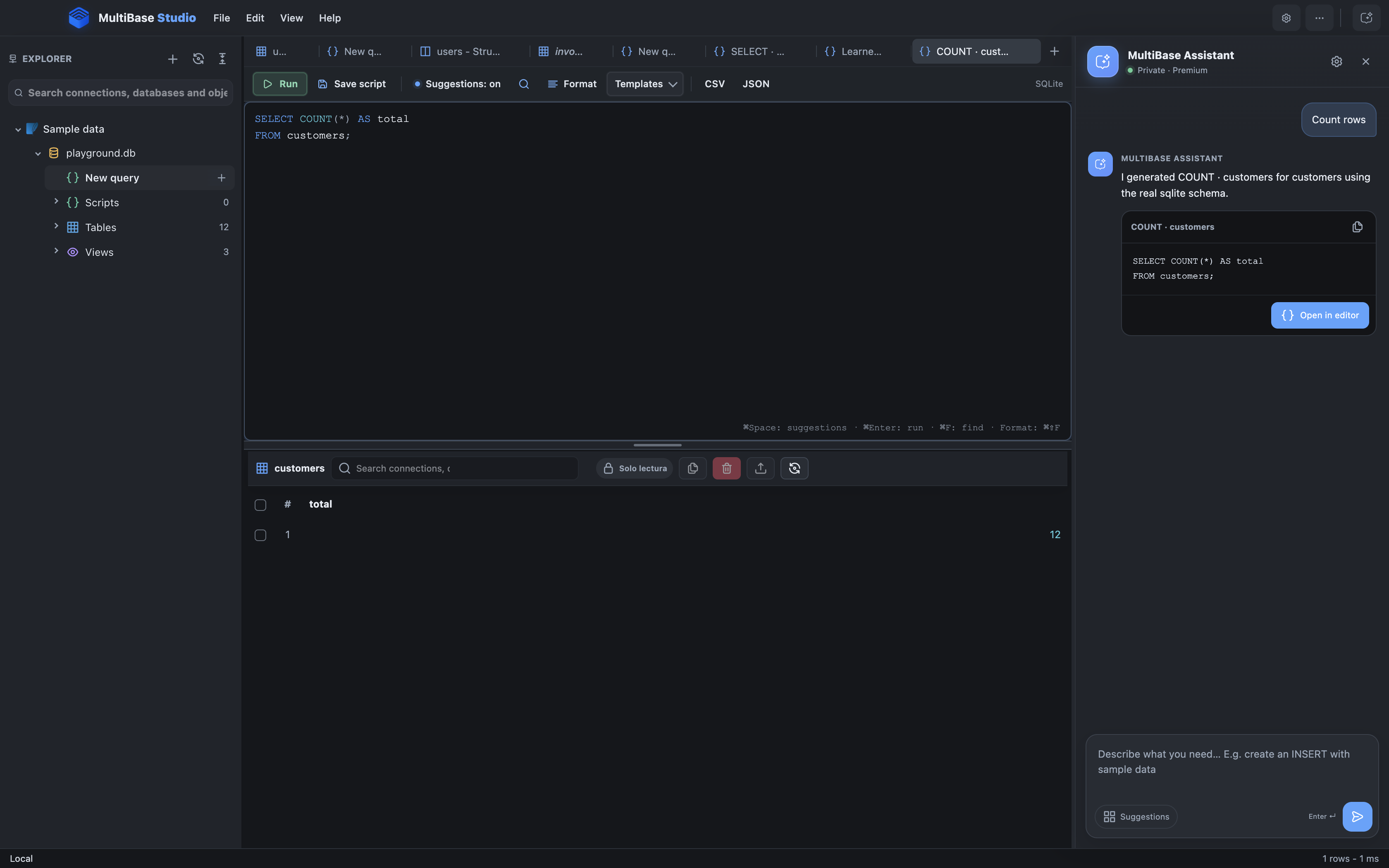The image size is (1389, 868).
Task: Copy the result rows icon
Action: [693, 468]
